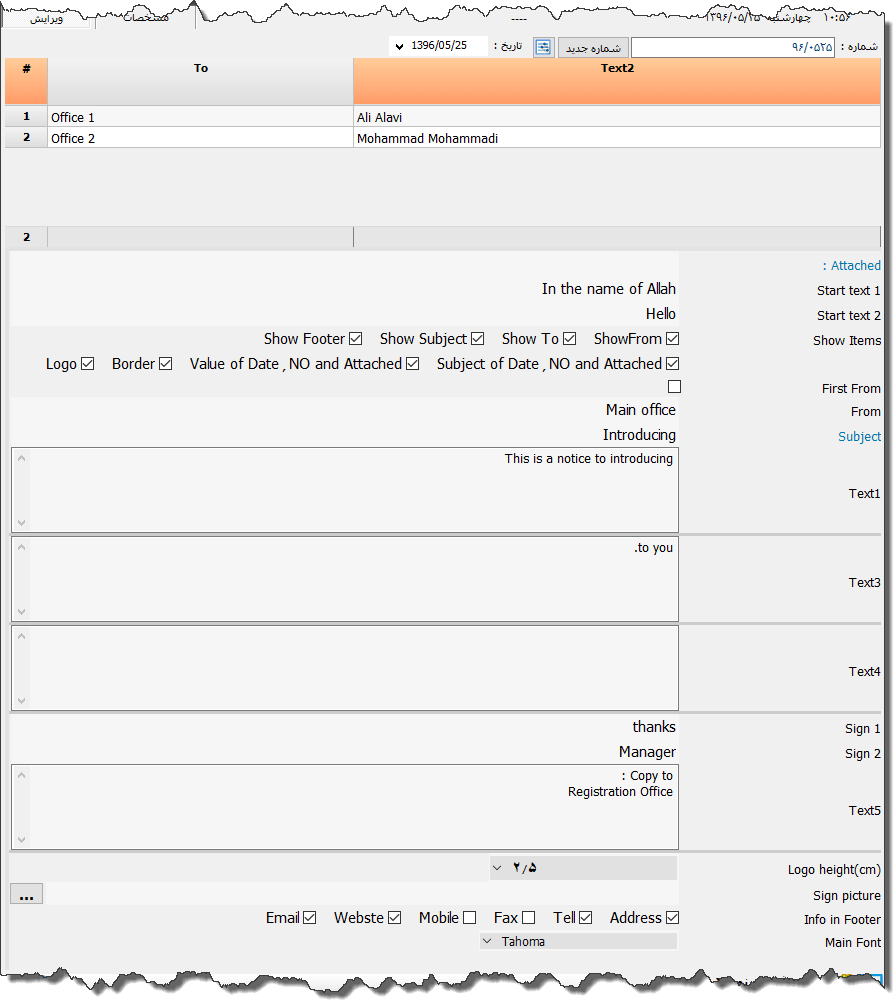Screen dimensions: 893x1000
Task: Enable the Fax checkbox in footer info
Action: point(528,918)
